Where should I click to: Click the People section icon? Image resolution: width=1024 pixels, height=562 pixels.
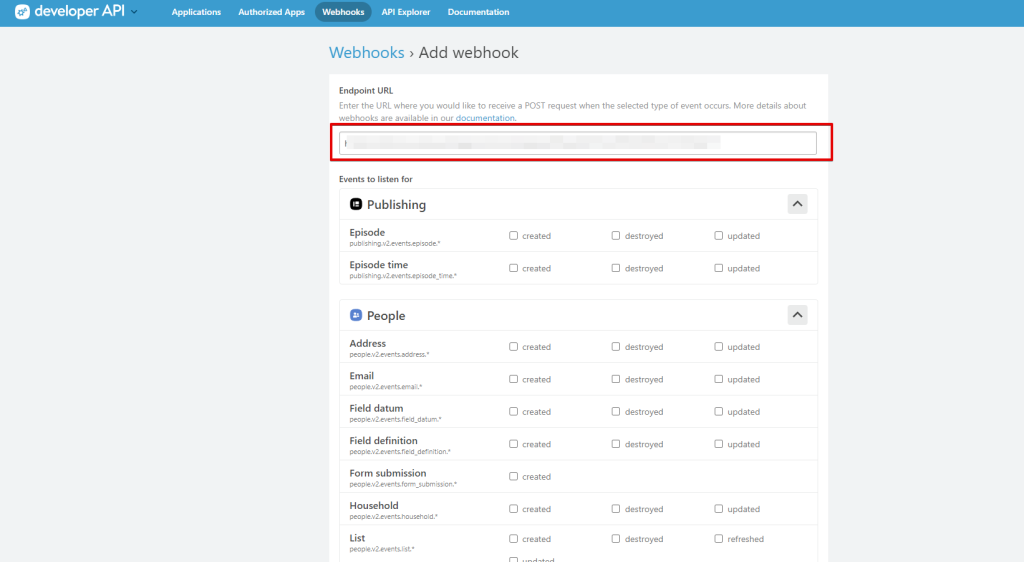[x=355, y=315]
